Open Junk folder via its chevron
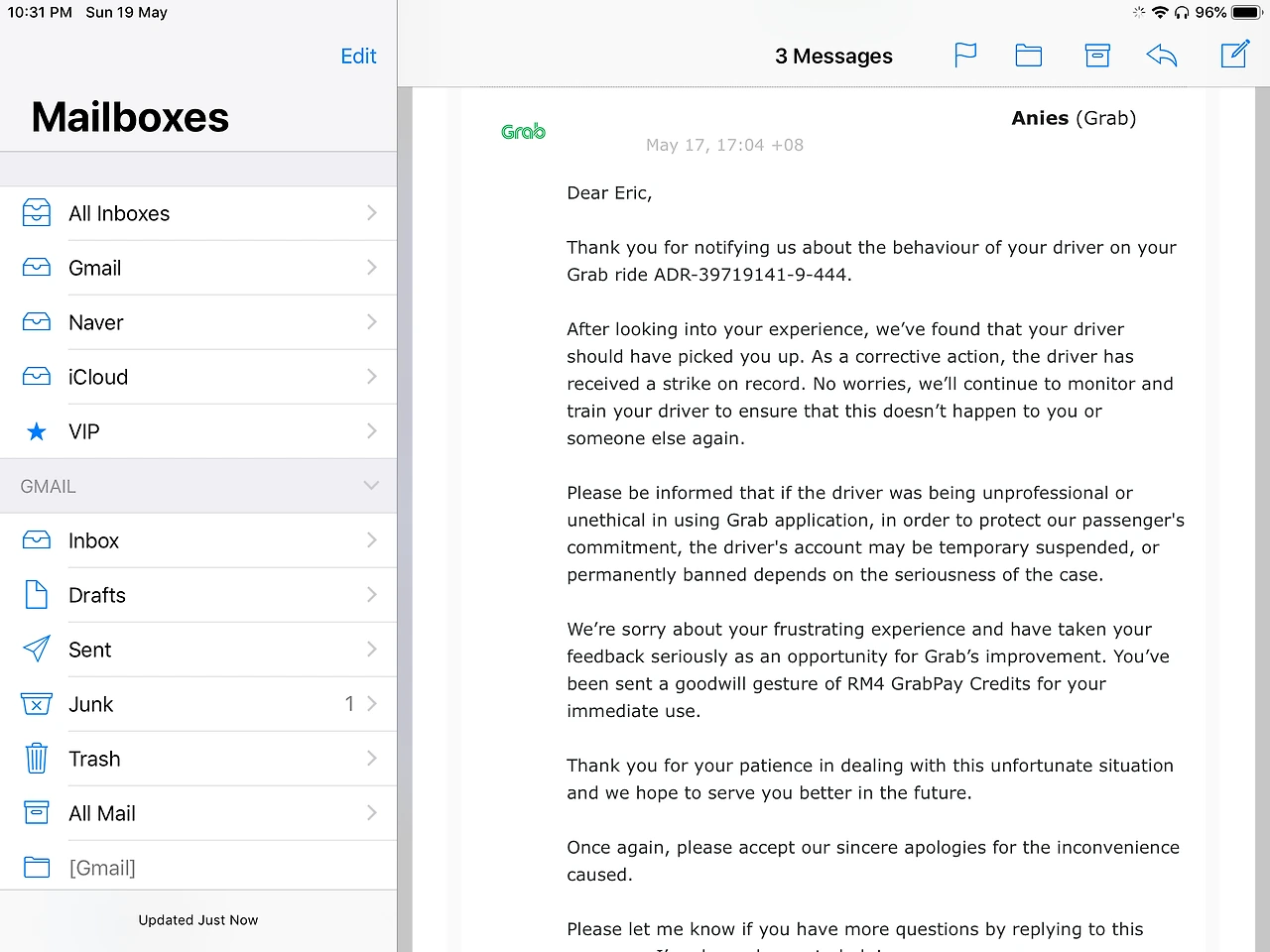This screenshot has width=1270, height=952. 372,704
